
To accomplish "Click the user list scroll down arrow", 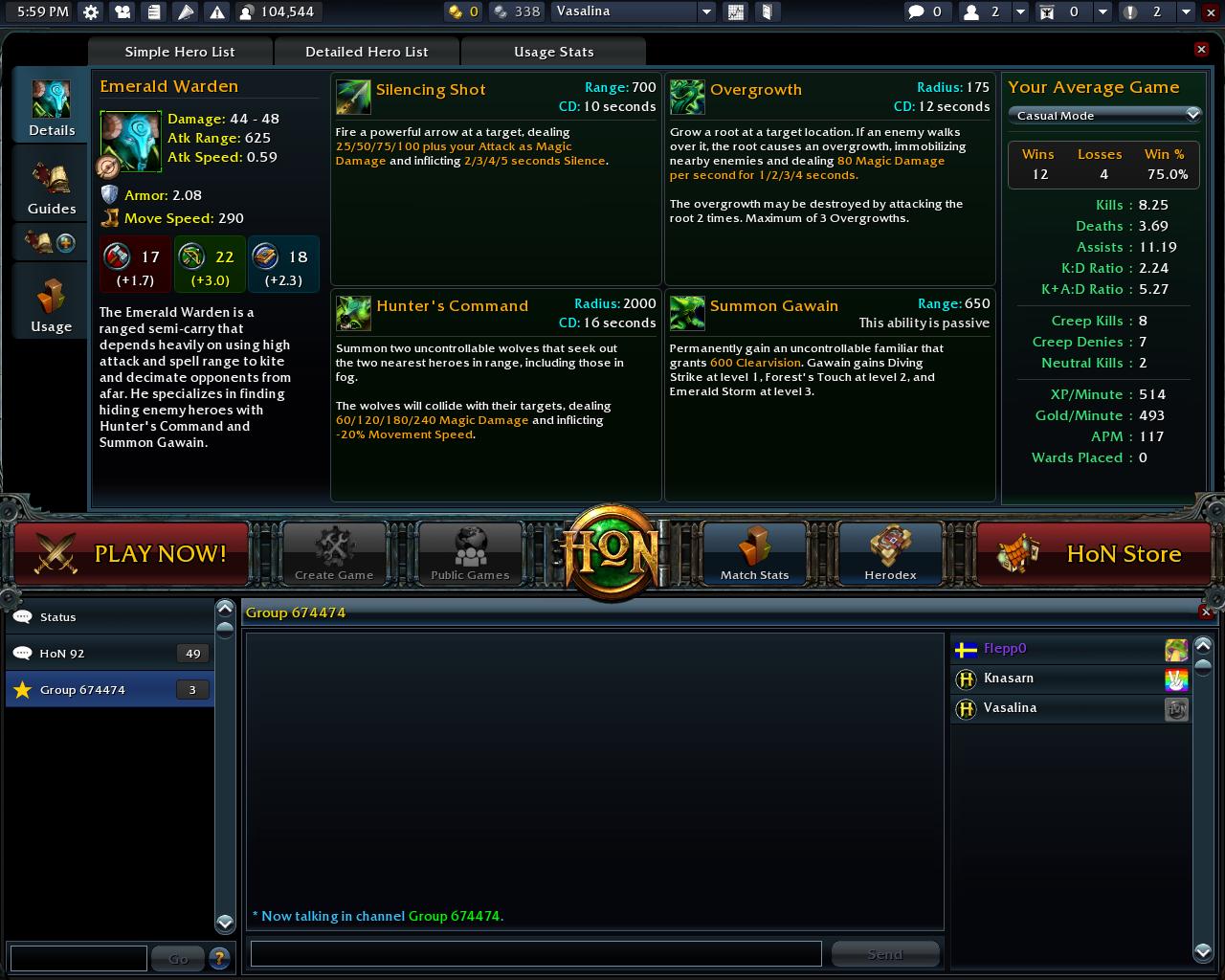I will pos(1203,950).
